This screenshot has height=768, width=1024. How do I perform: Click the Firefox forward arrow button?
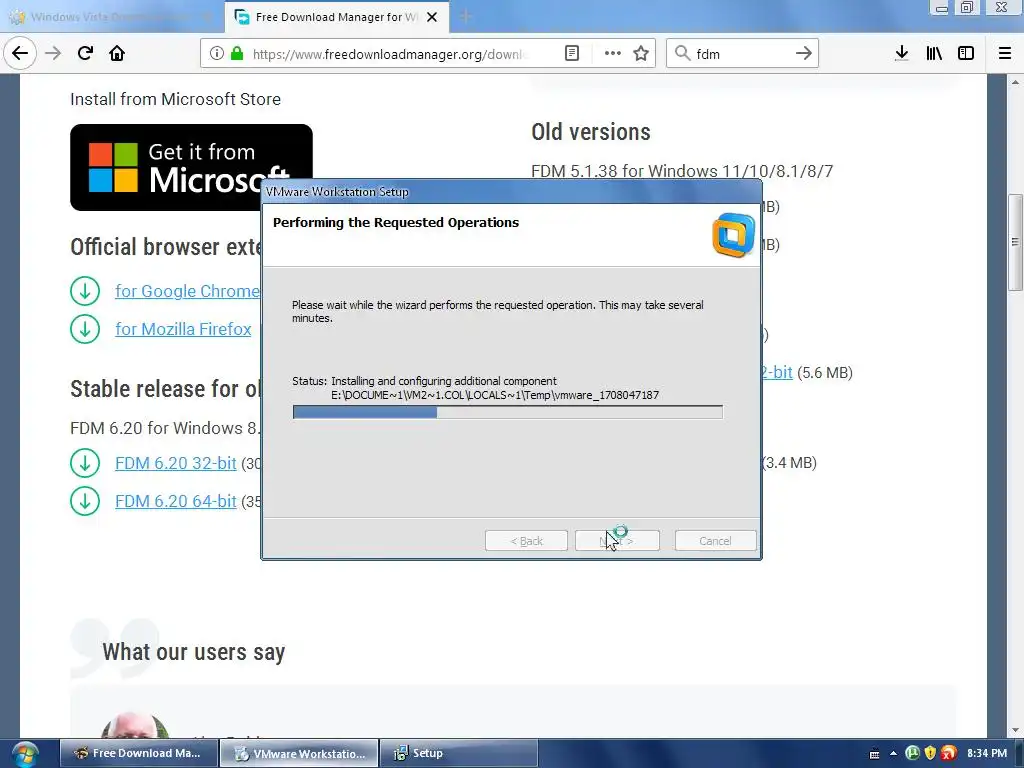click(53, 53)
